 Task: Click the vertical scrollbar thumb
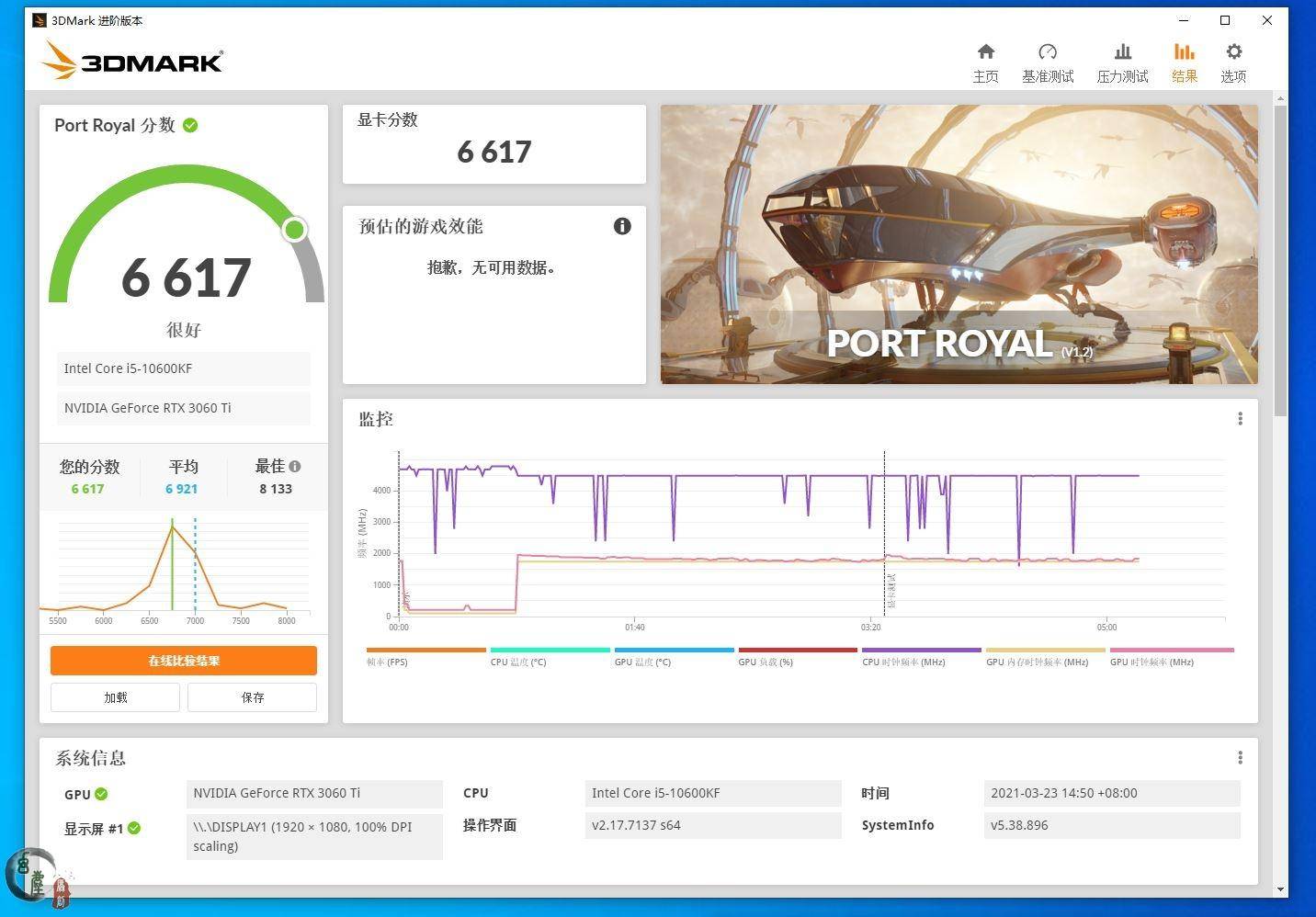(1280, 260)
